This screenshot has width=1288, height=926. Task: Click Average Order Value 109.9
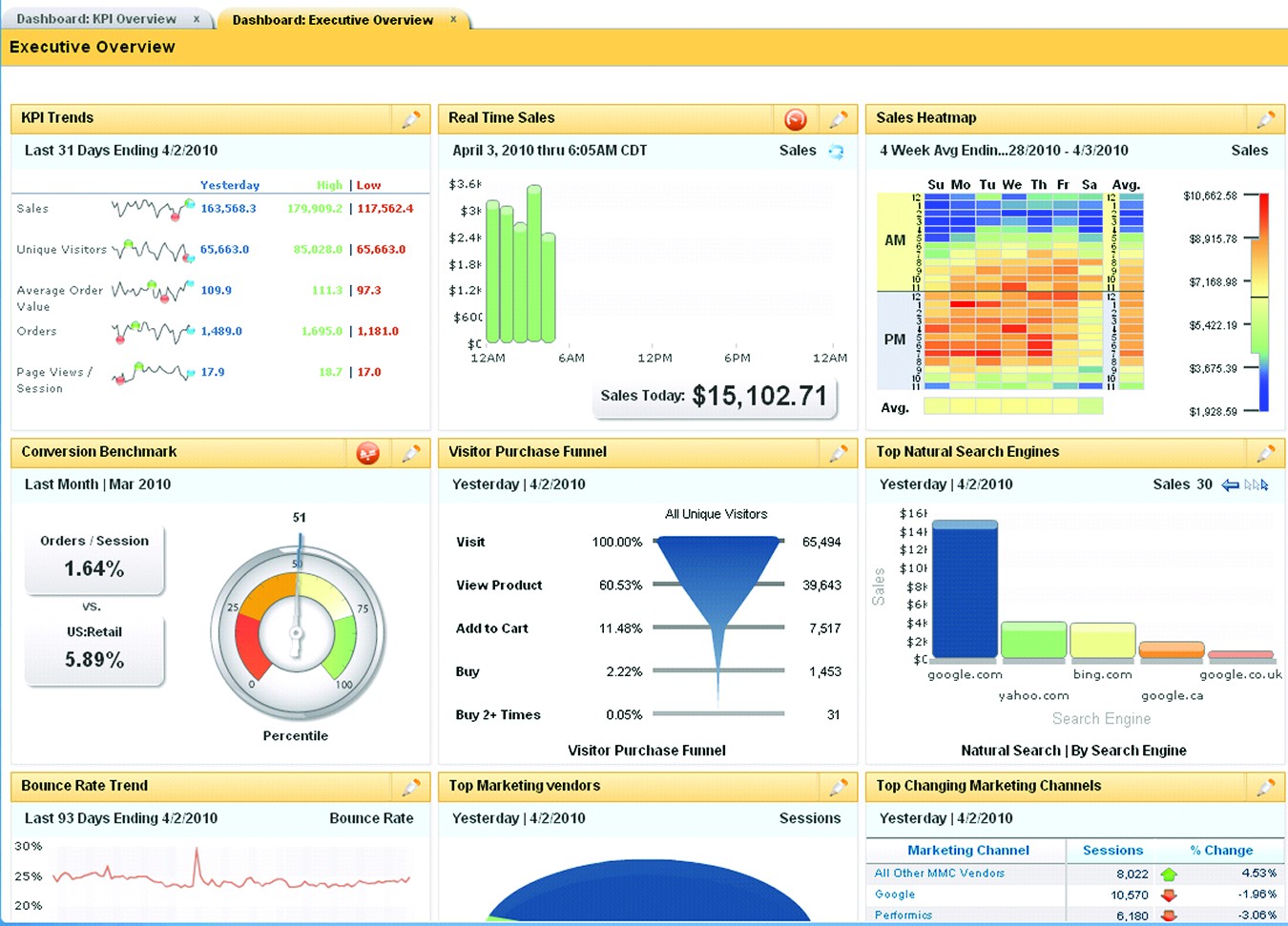(x=216, y=291)
